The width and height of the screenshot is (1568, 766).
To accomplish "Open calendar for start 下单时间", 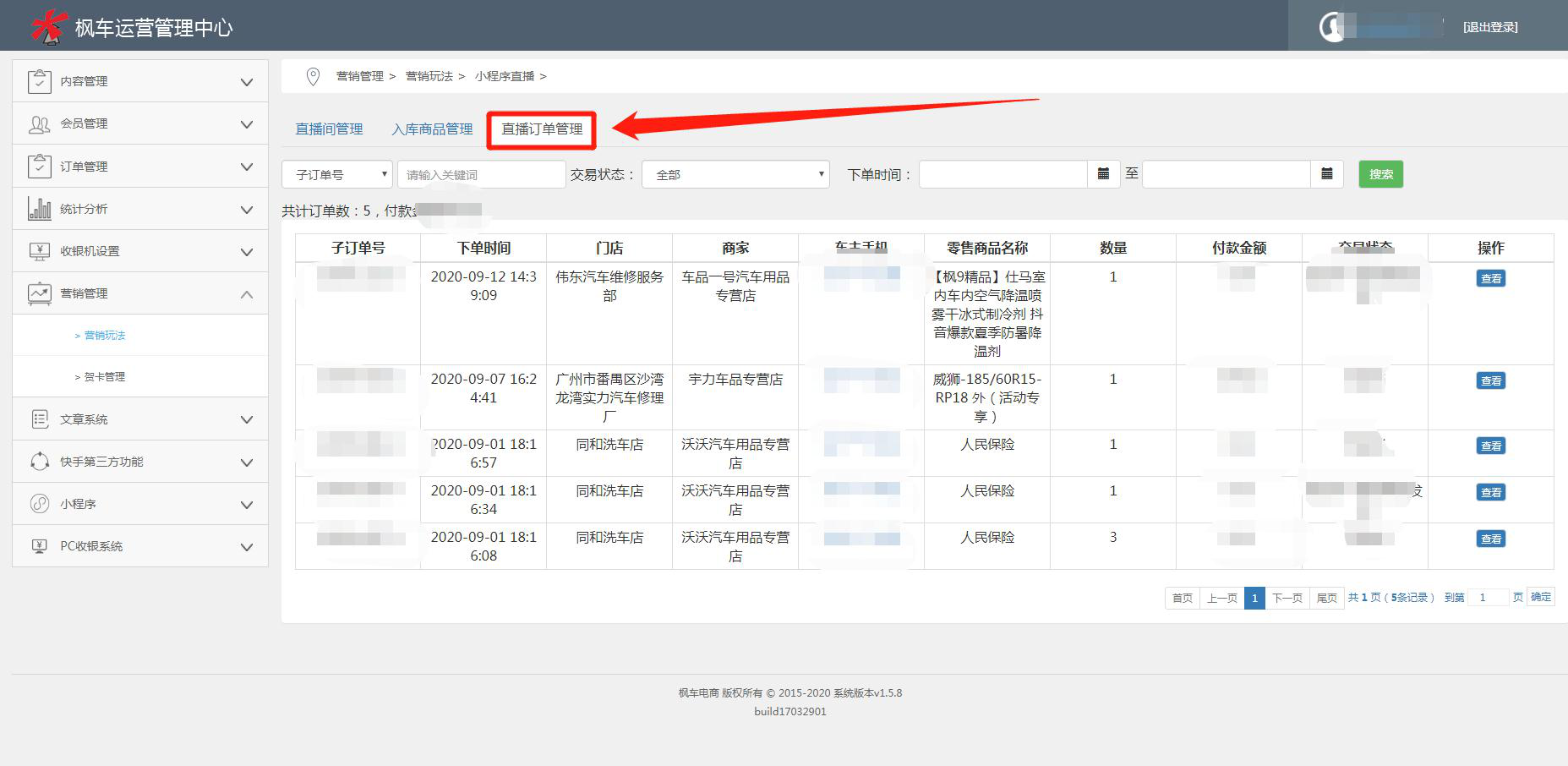I will (1103, 174).
